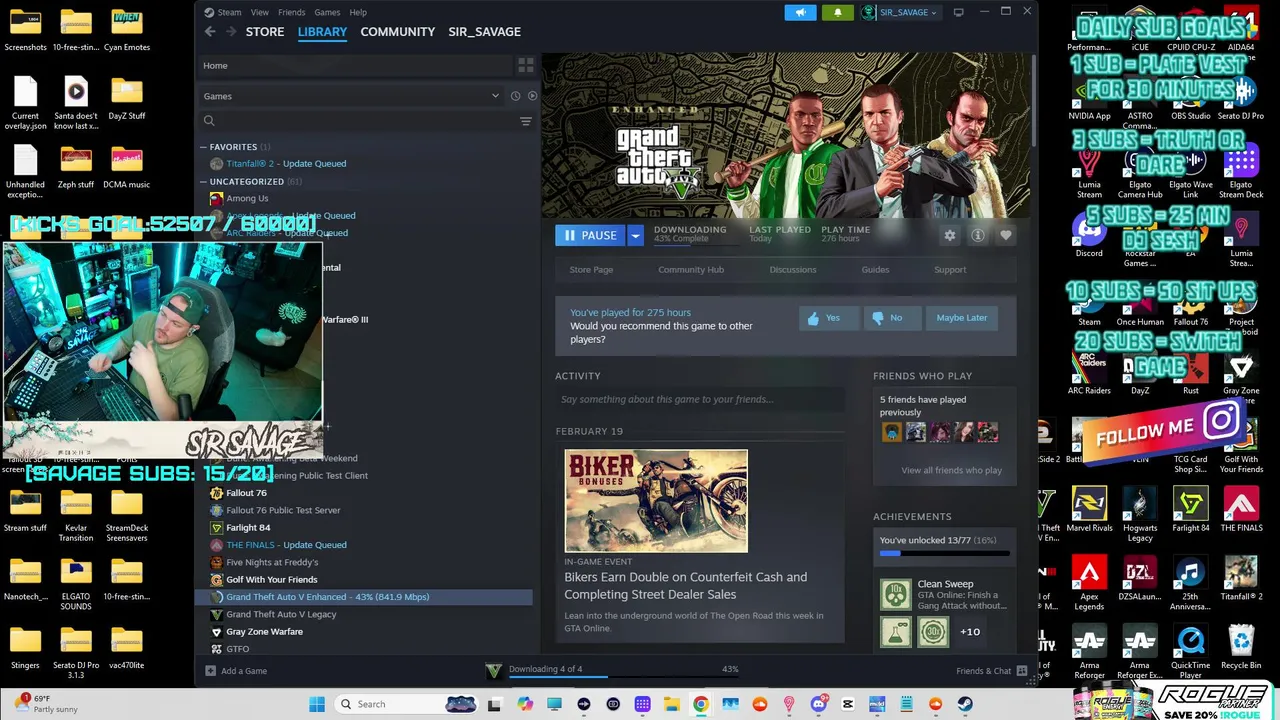Open the Friends menu
Image resolution: width=1280 pixels, height=720 pixels.
pos(291,12)
